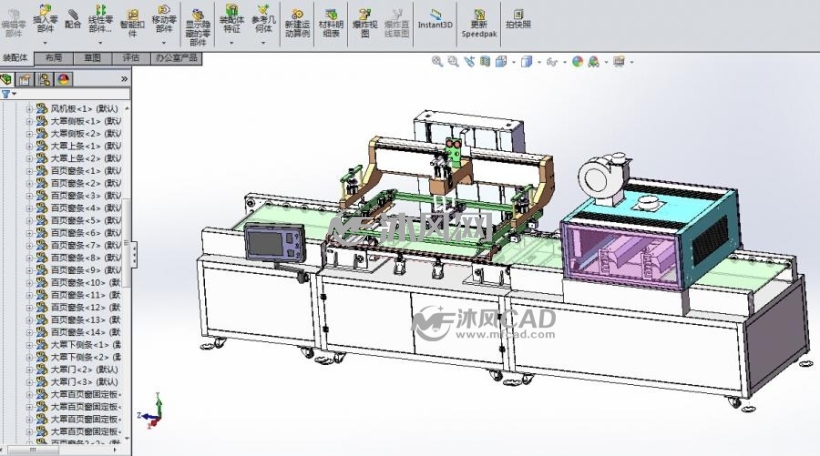
Task: Open 材料明细表 (Bill of Materials)
Action: (x=331, y=23)
